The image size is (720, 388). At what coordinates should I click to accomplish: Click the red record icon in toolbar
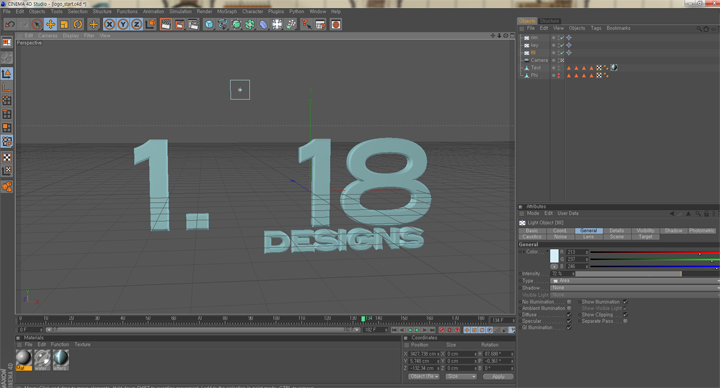(x=336, y=24)
